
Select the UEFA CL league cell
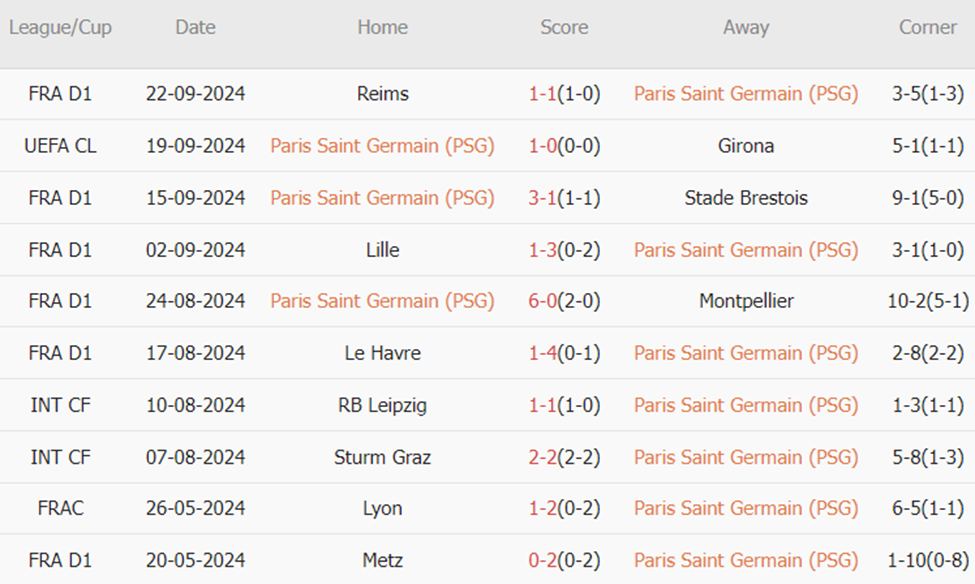(x=60, y=146)
